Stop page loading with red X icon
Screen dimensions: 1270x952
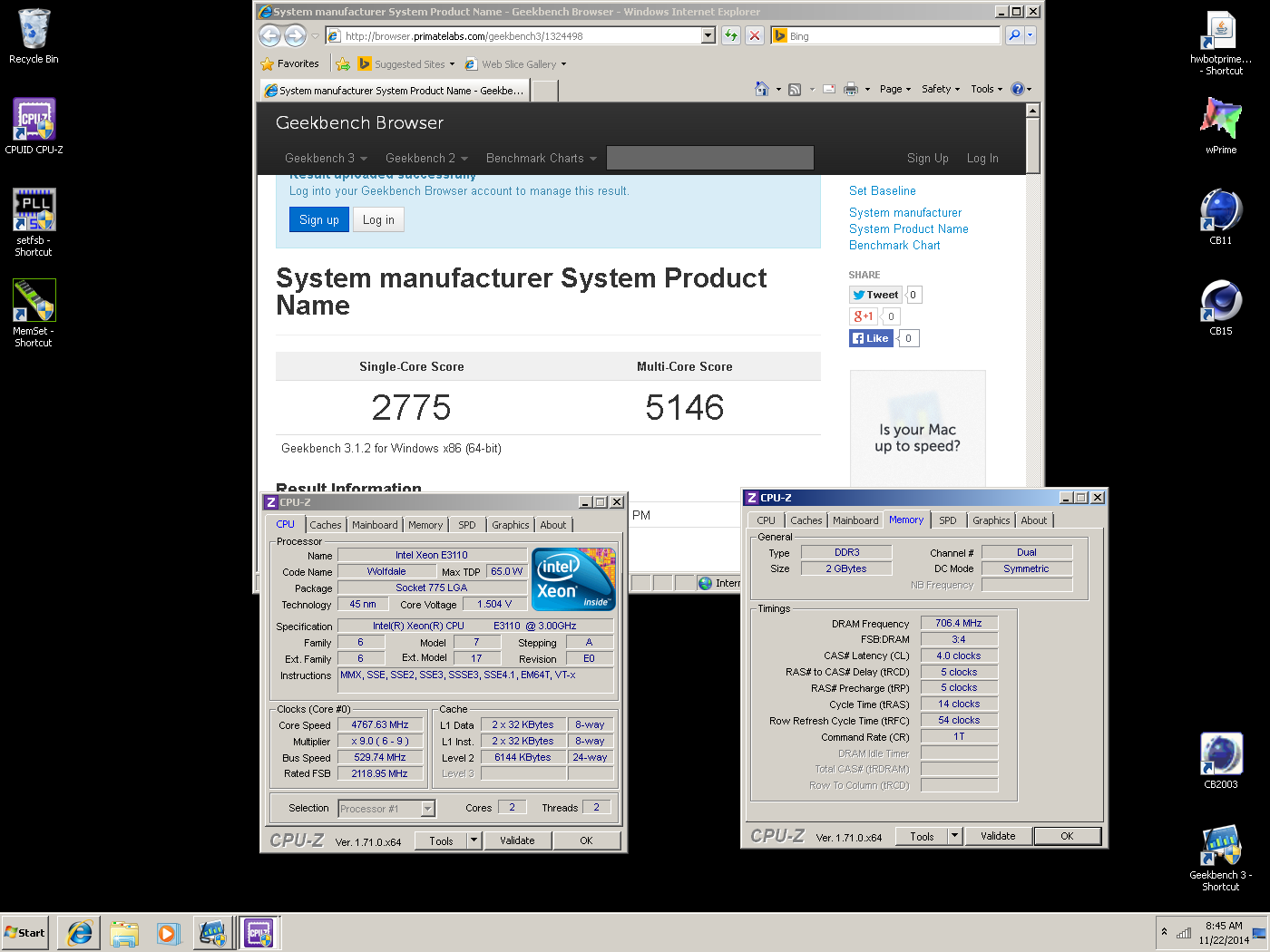(x=755, y=35)
